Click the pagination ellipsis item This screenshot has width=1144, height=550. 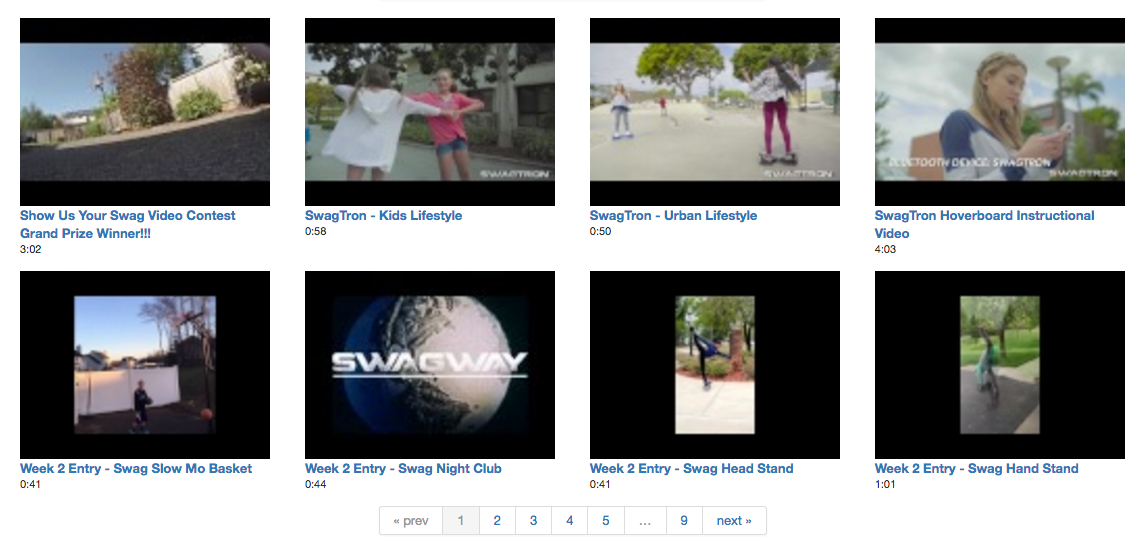click(644, 521)
